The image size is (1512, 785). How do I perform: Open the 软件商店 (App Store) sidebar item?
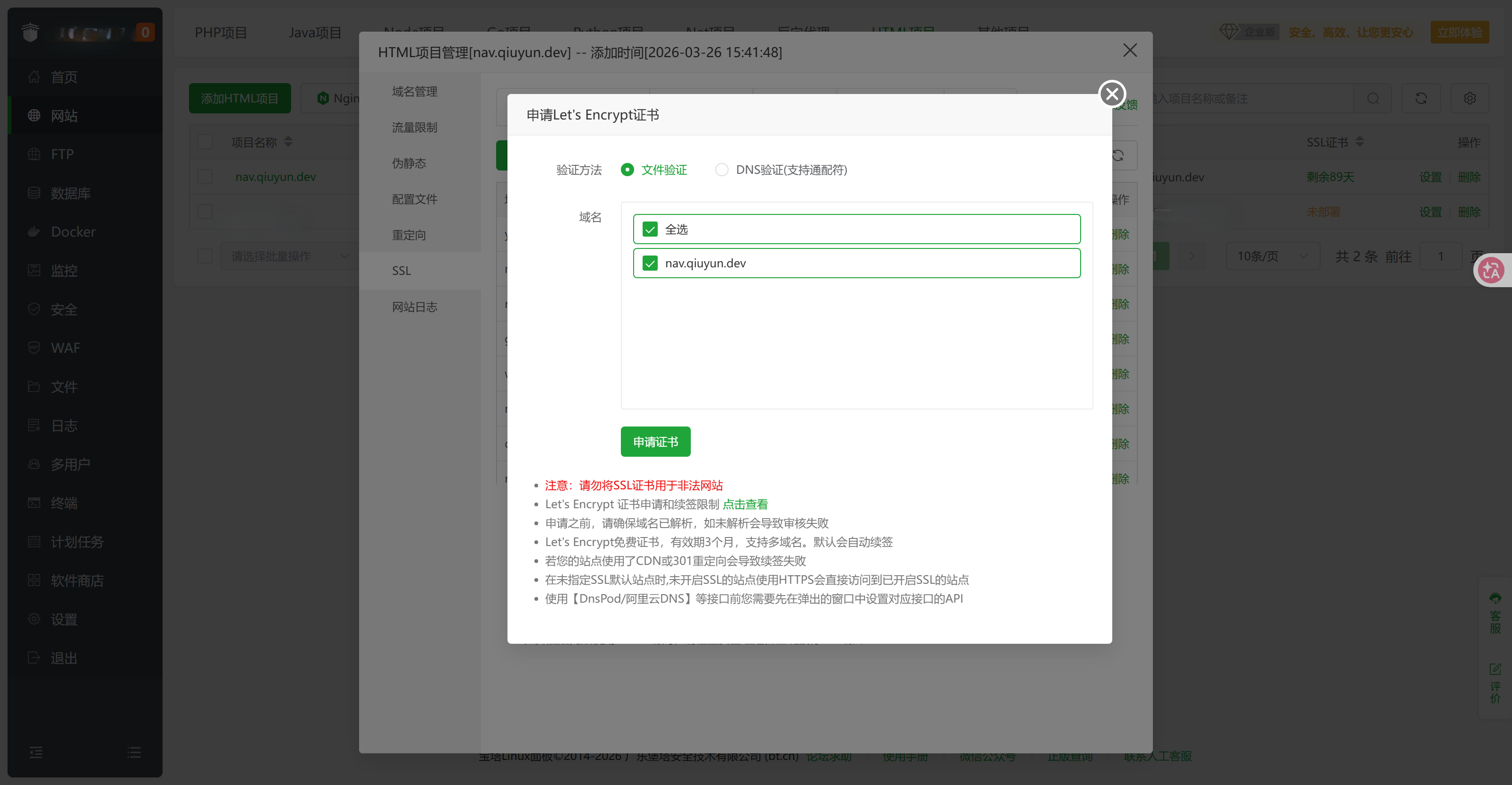[78, 580]
